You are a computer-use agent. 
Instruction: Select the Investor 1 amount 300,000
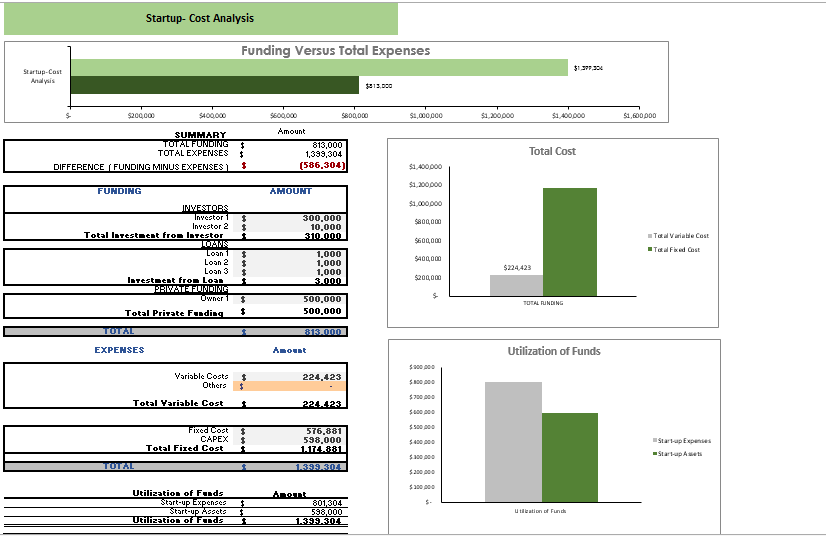coord(289,218)
